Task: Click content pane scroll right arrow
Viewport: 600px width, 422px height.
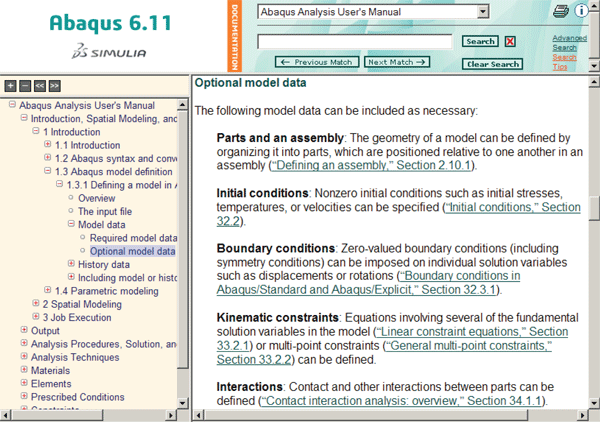Action: point(582,415)
